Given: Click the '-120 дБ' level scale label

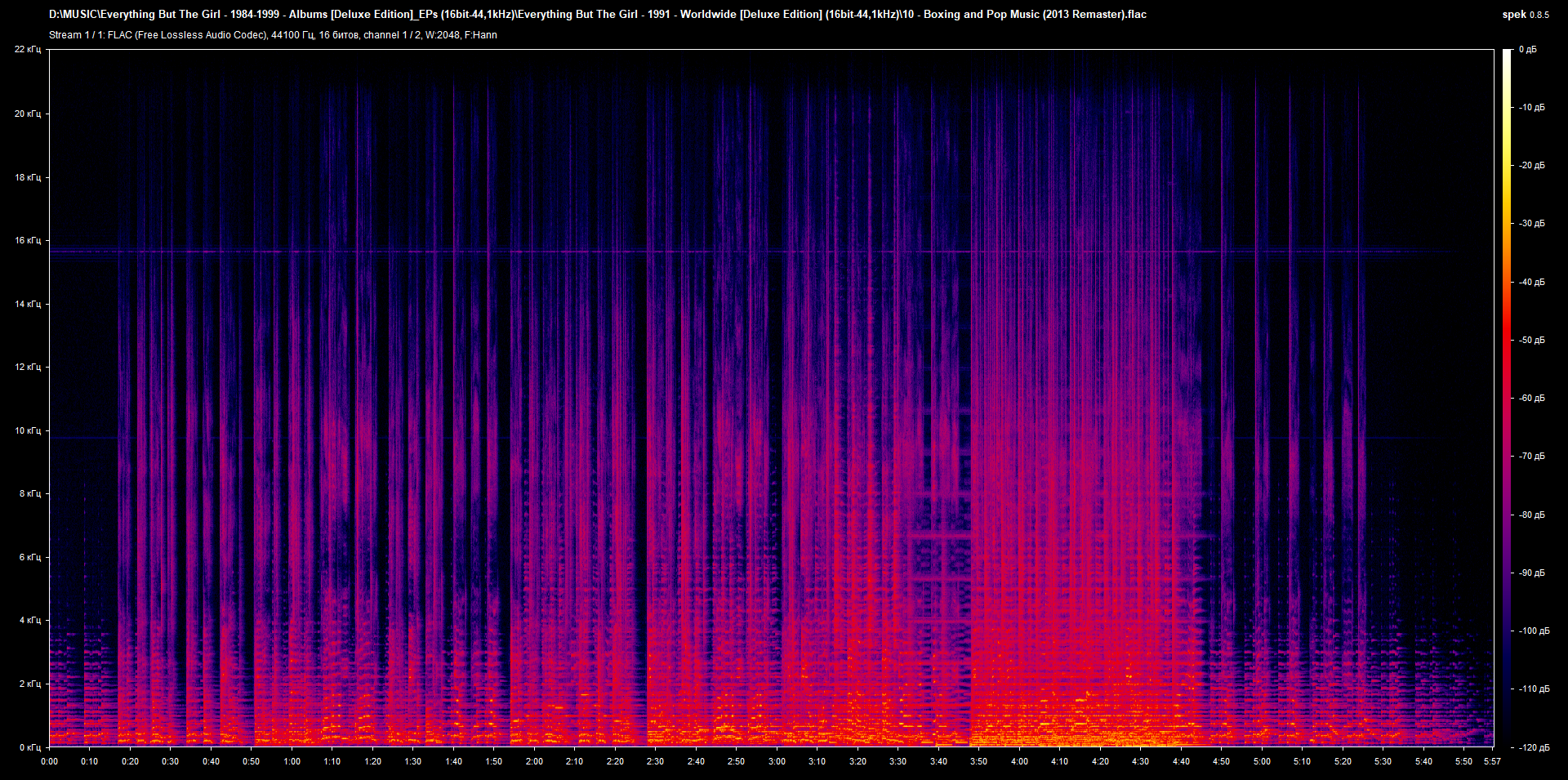Looking at the screenshot, I should (1534, 748).
